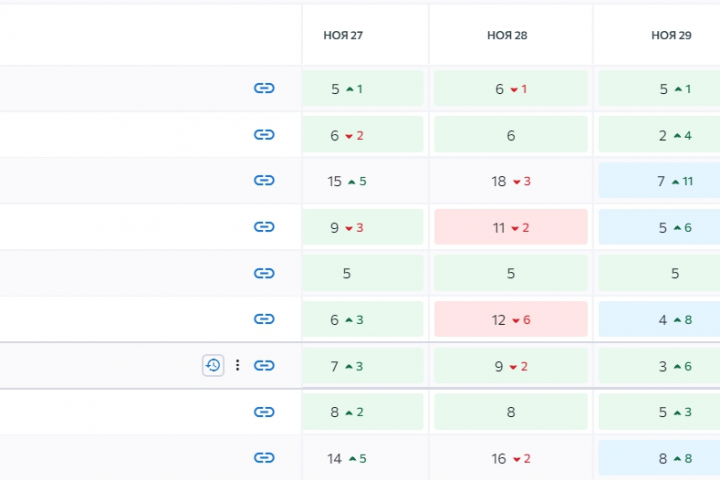720x480 pixels.
Task: Click the link icon in the row starting 8 ▲2
Action: click(264, 411)
